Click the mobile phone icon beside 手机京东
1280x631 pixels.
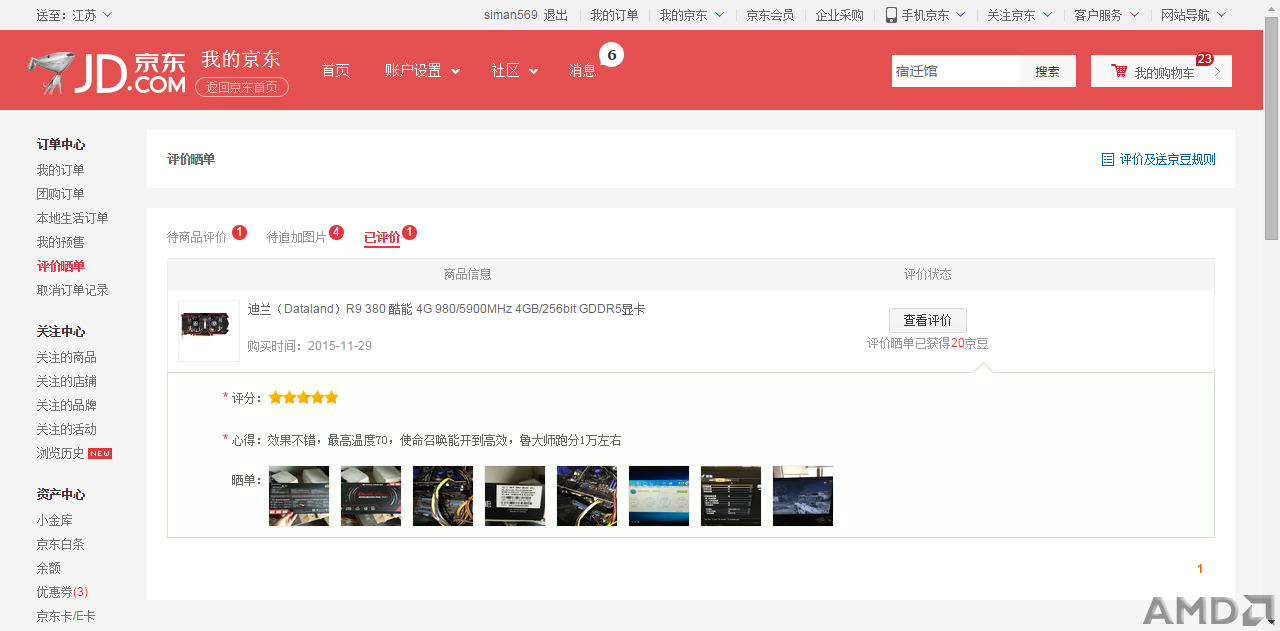coord(891,15)
